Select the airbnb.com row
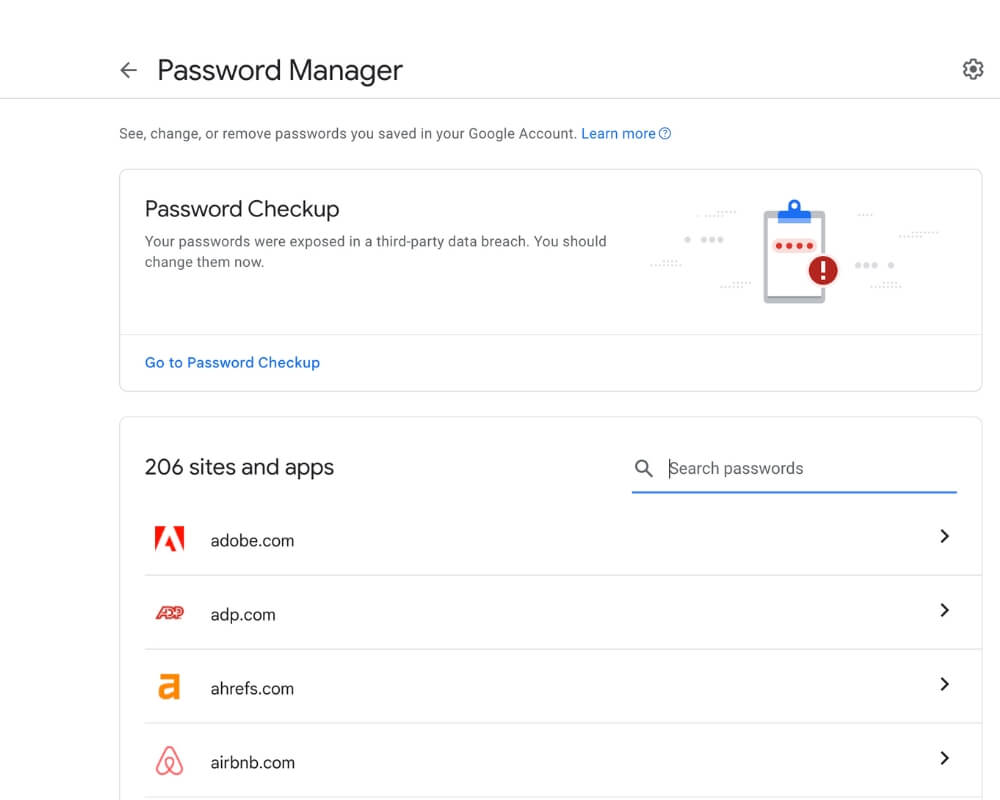The height and width of the screenshot is (800, 1000). [x=550, y=762]
